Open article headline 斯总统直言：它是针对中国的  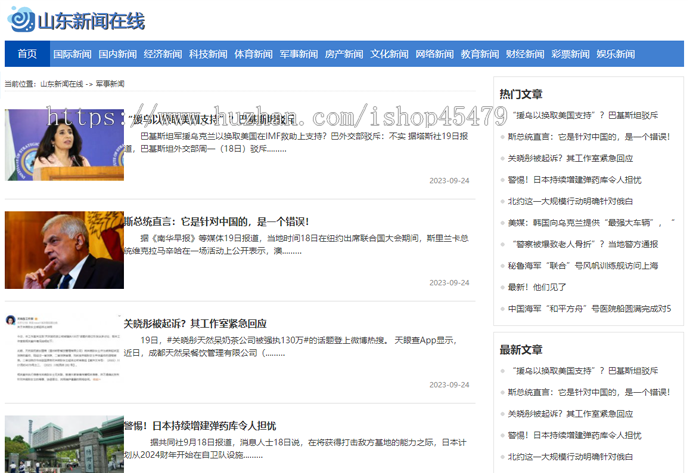pos(216,222)
